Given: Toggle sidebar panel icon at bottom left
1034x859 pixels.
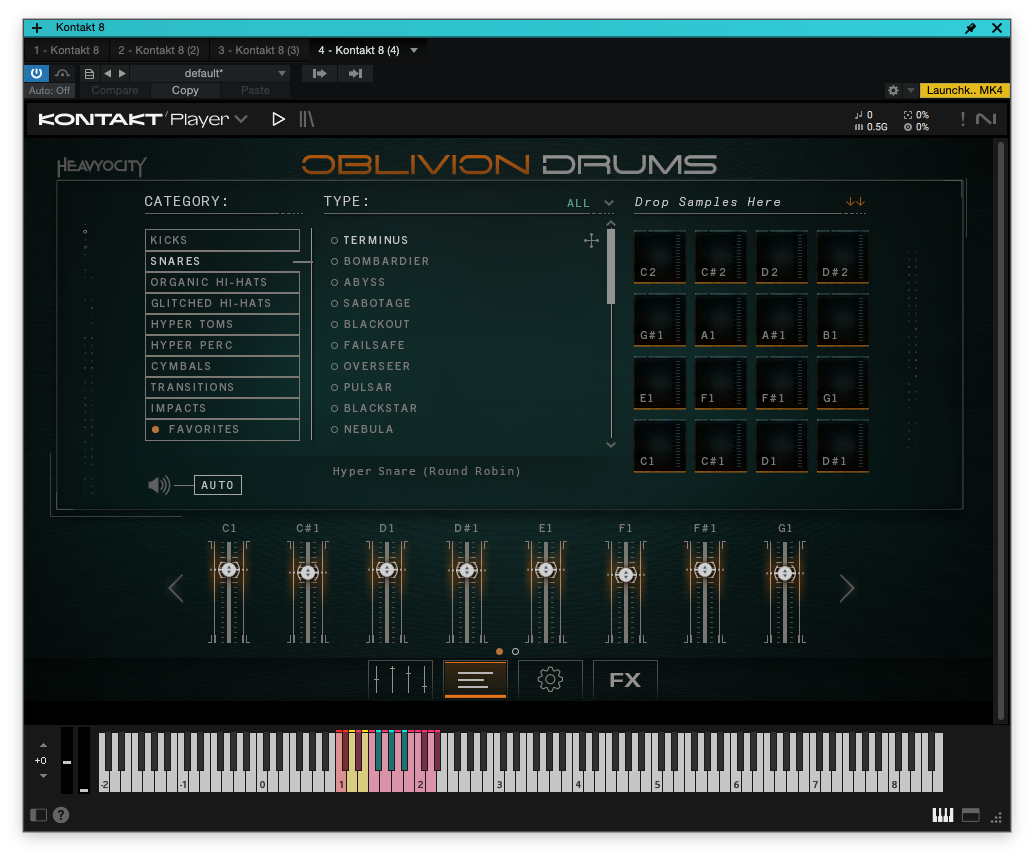Looking at the screenshot, I should [39, 815].
